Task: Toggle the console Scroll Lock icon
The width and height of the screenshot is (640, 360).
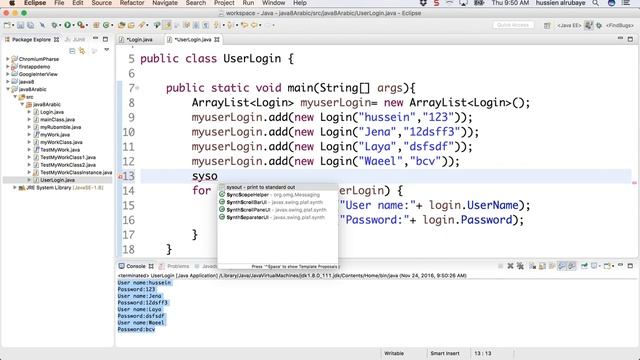Action: point(542,266)
